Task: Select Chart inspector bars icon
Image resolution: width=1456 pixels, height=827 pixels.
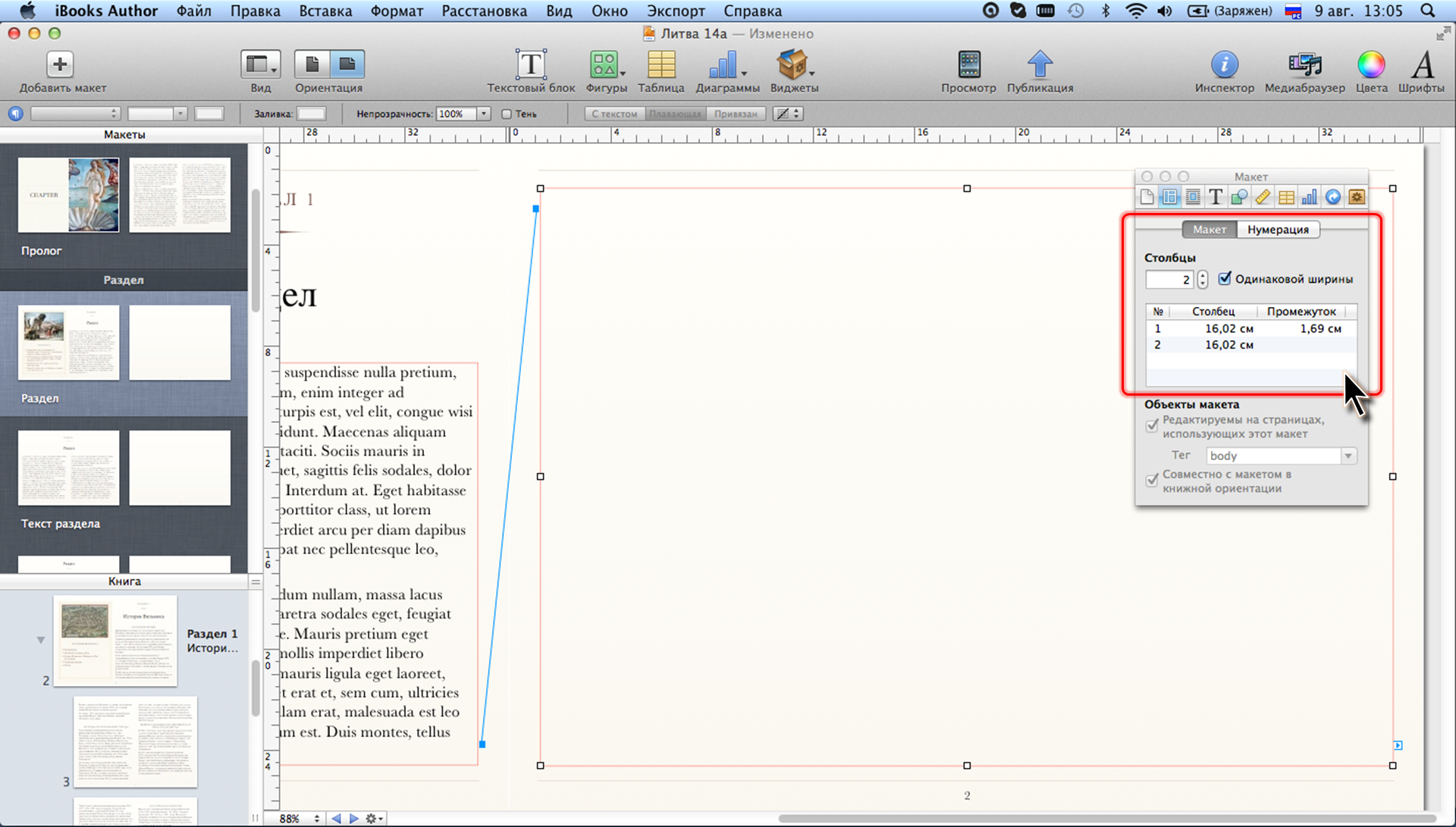Action: (1310, 197)
